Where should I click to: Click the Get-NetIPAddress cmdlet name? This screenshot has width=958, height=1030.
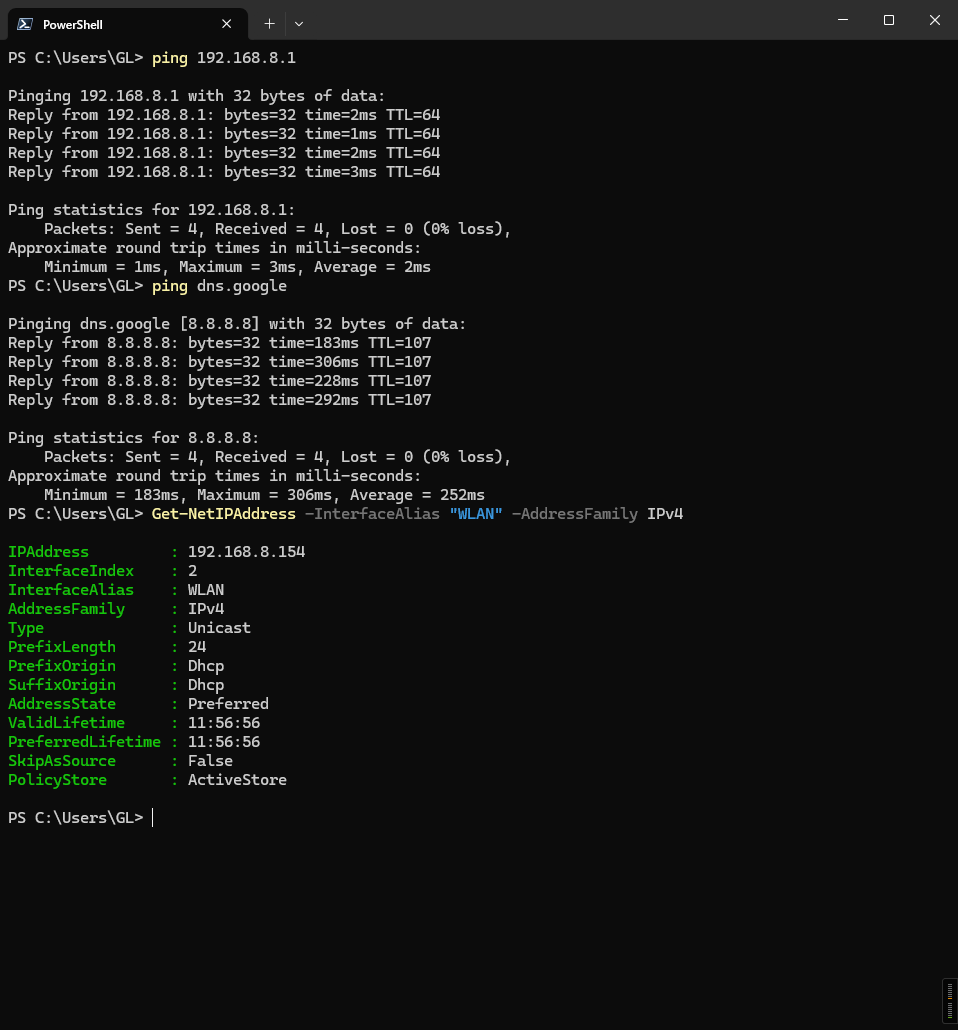tap(223, 514)
